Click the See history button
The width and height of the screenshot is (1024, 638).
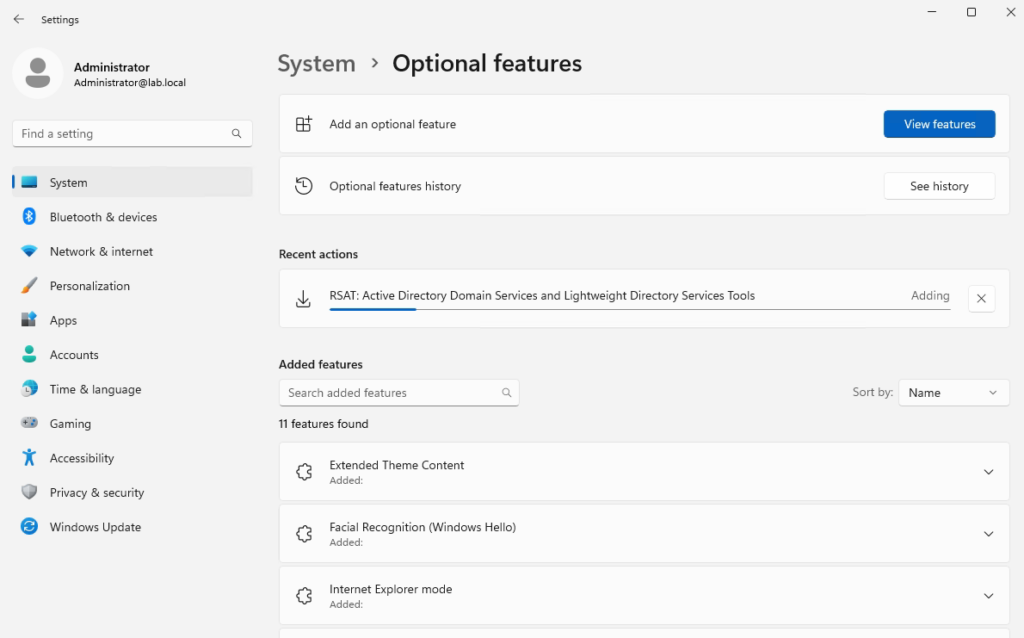[x=939, y=186]
